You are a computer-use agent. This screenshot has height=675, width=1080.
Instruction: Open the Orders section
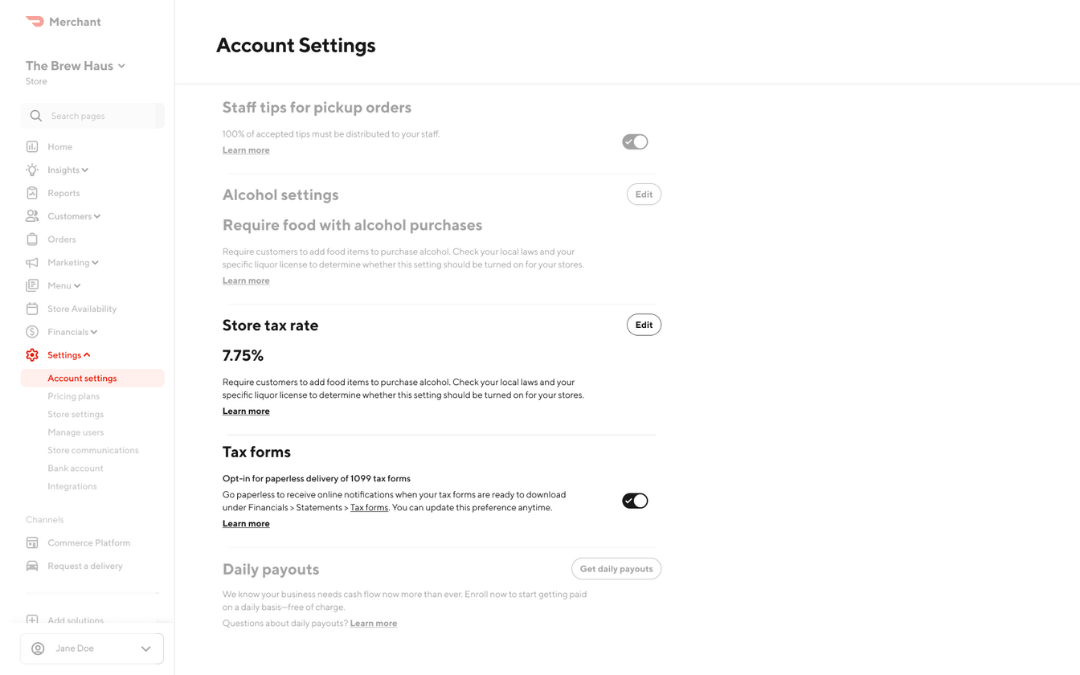pyautogui.click(x=60, y=239)
